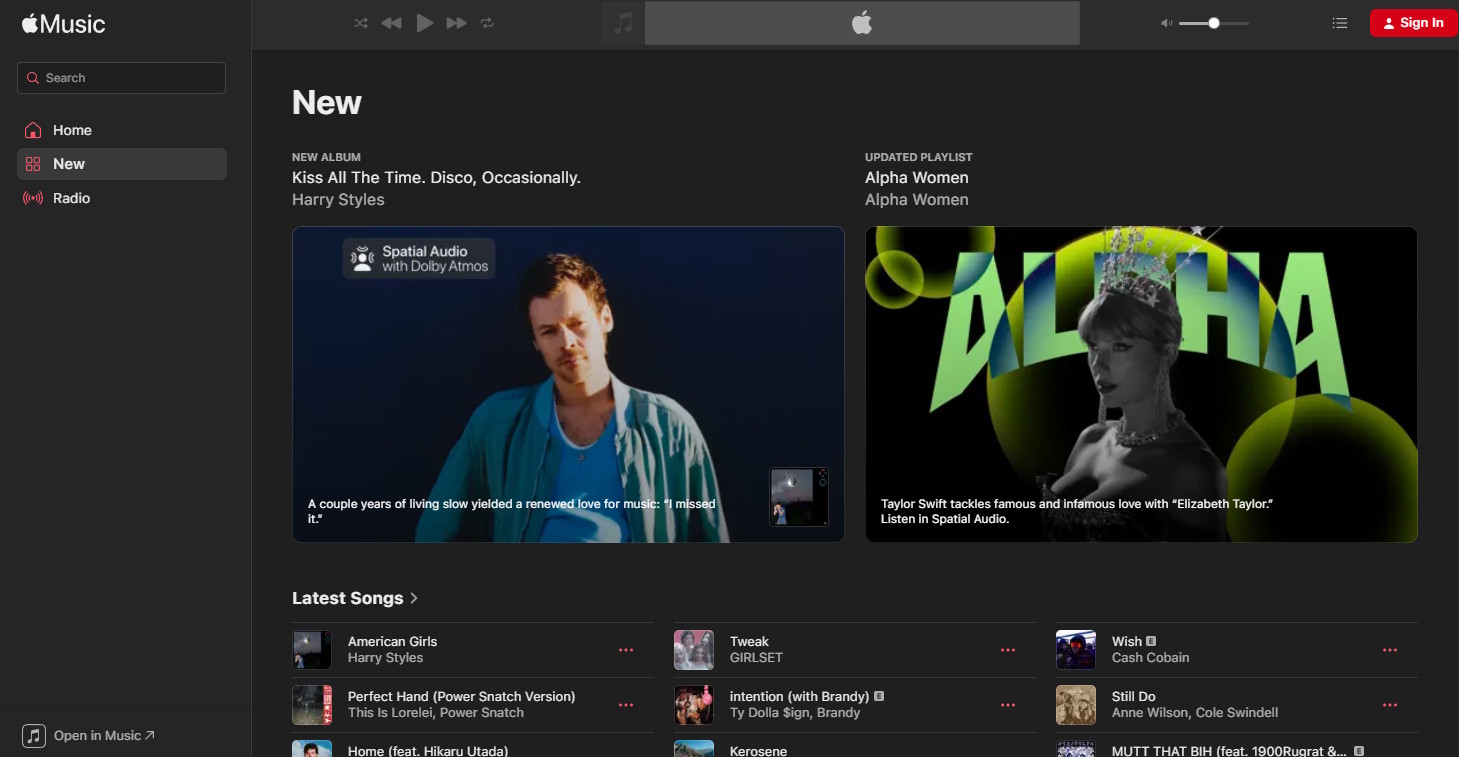
Task: Click song title Still Do
Action: click(1134, 697)
